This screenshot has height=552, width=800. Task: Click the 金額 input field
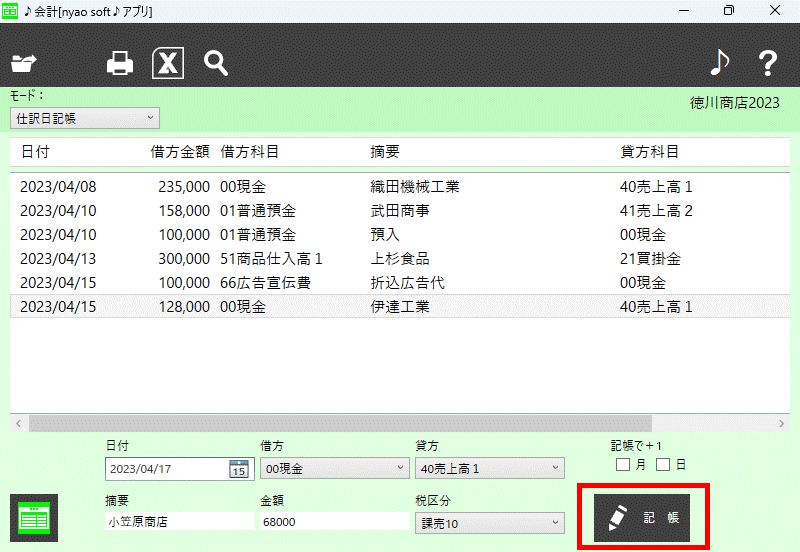(x=332, y=522)
